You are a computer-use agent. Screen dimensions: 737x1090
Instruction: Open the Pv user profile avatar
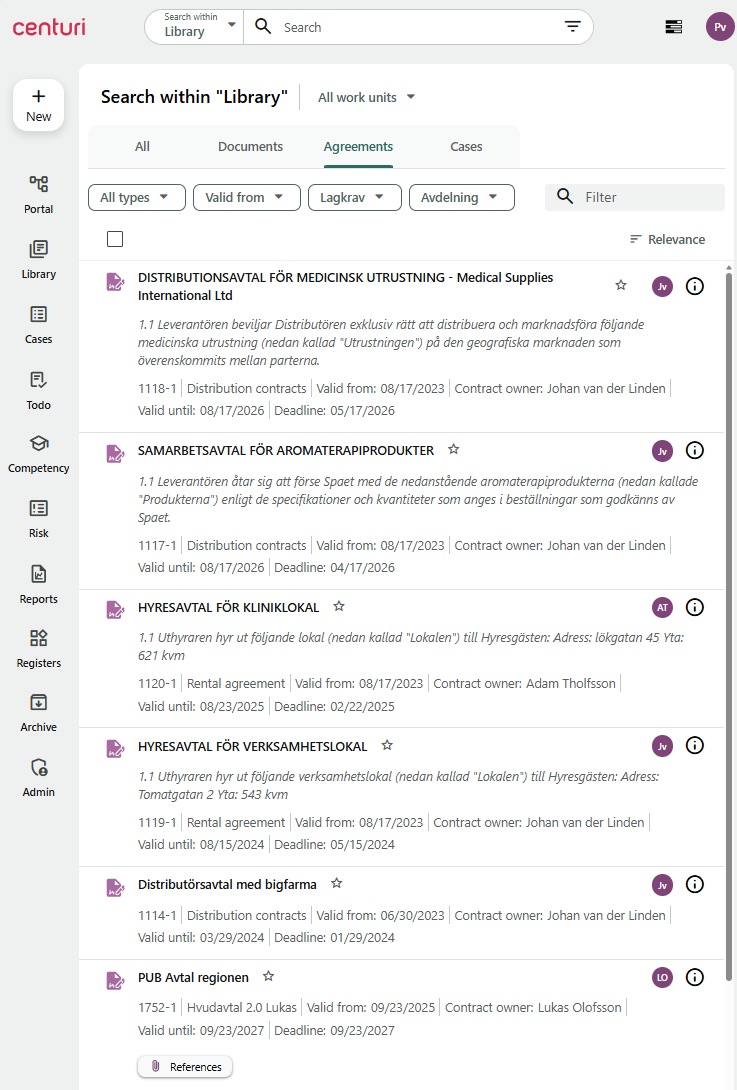720,27
